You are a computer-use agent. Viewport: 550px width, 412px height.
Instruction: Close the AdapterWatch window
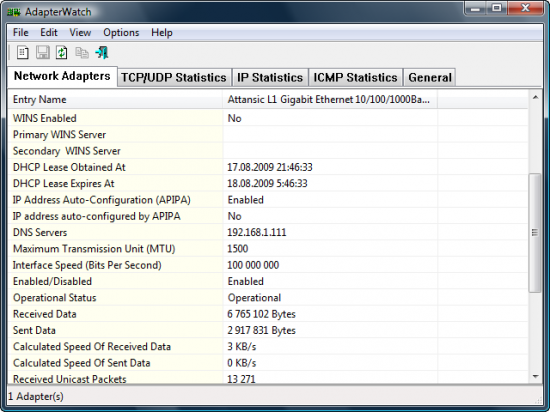pos(525,8)
